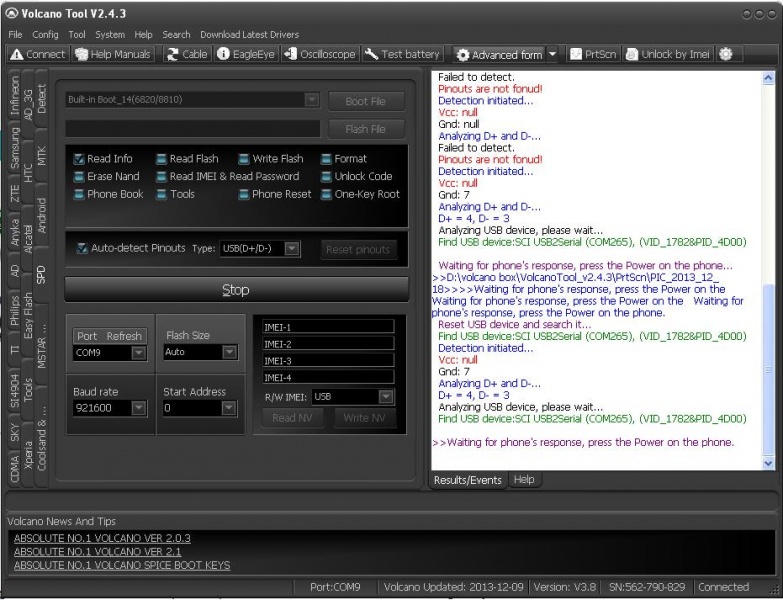This screenshot has width=783, height=600.
Task: Click the Stop button
Action: coord(236,290)
